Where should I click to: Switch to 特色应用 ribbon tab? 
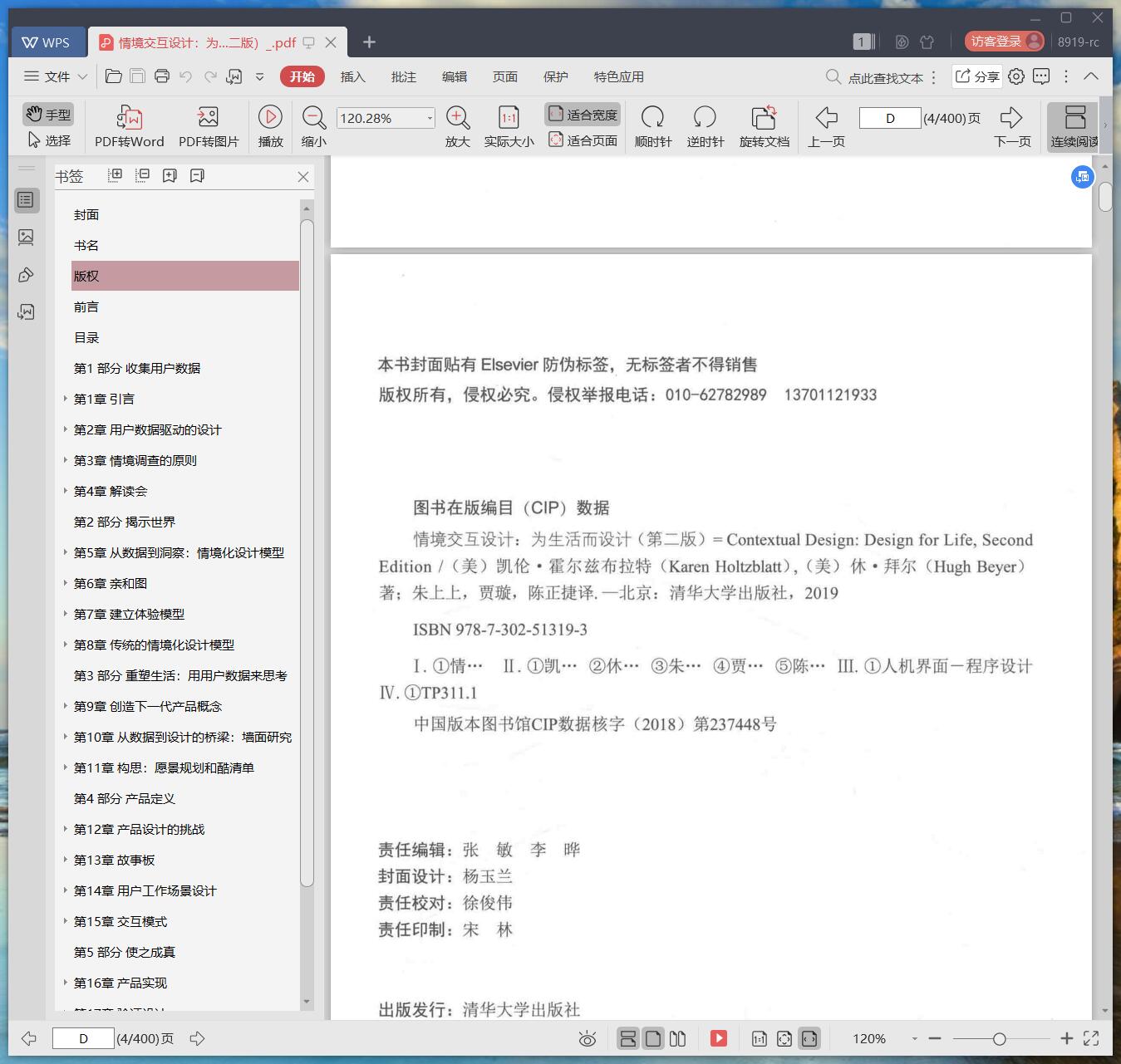tap(619, 76)
